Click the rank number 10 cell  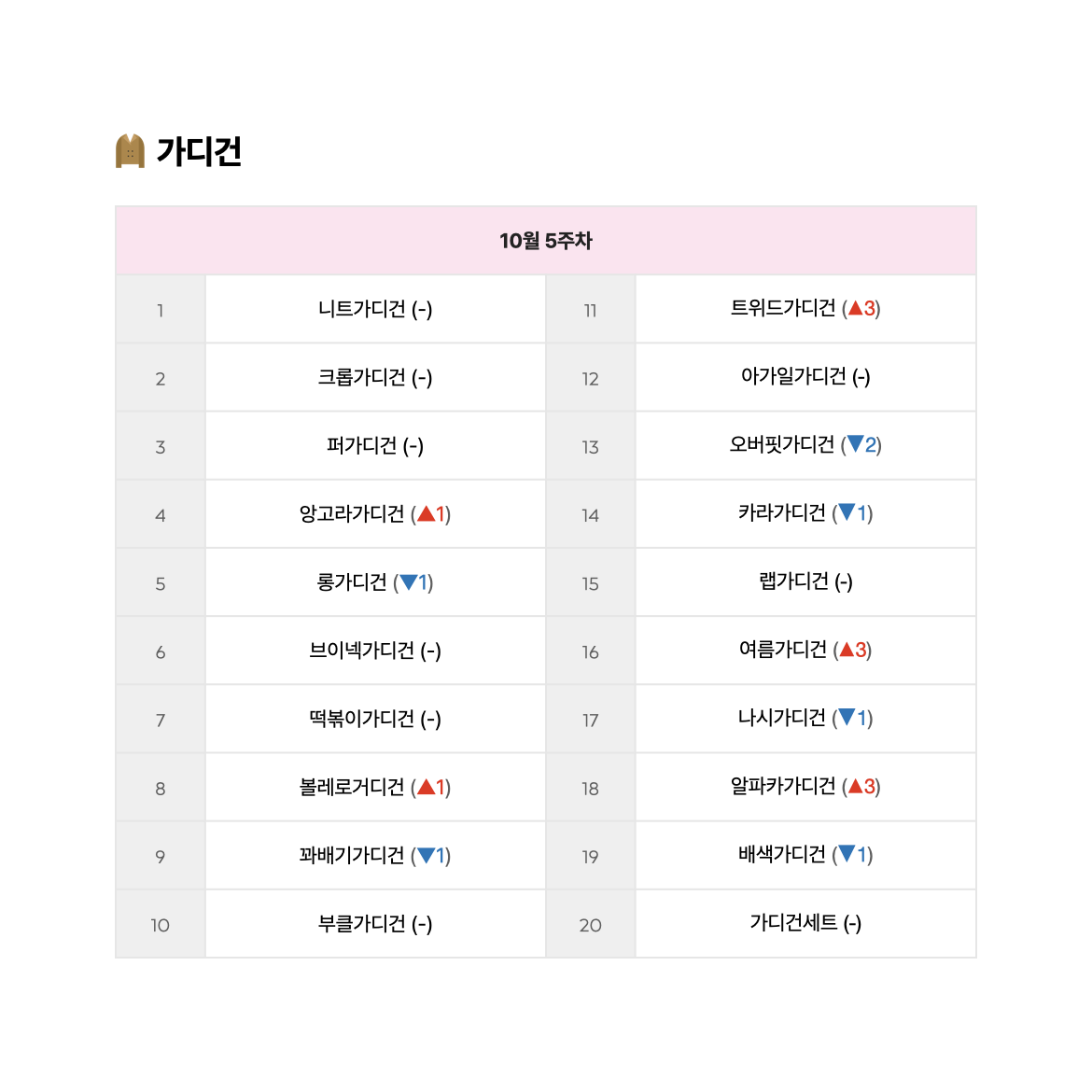click(161, 924)
